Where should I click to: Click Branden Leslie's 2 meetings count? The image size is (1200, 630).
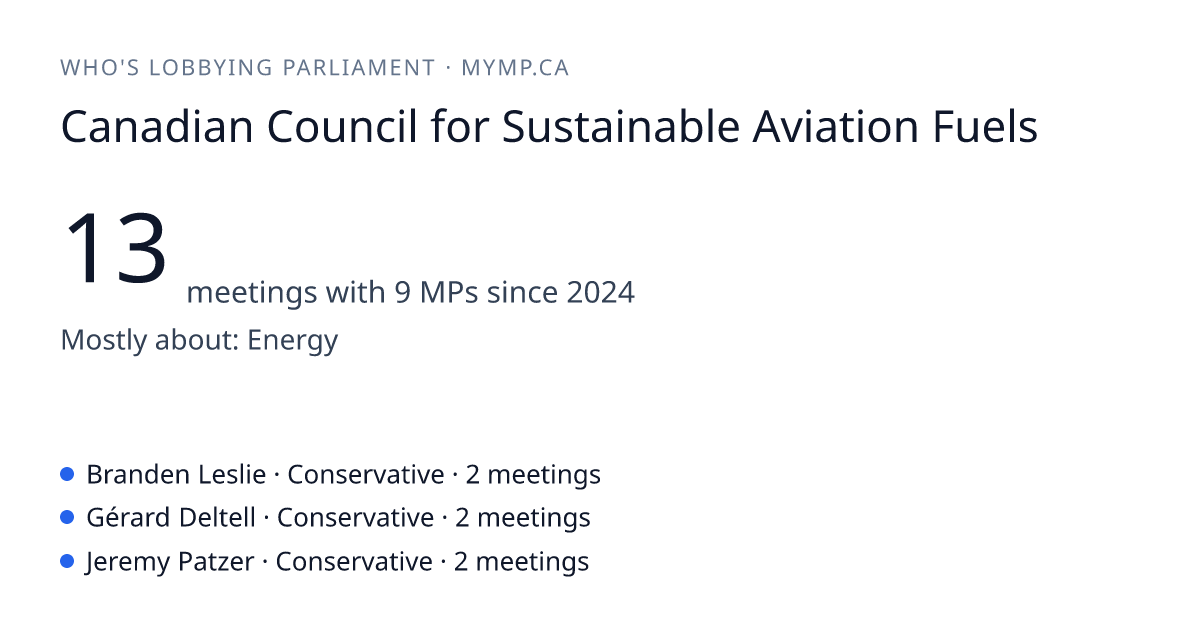tap(533, 474)
